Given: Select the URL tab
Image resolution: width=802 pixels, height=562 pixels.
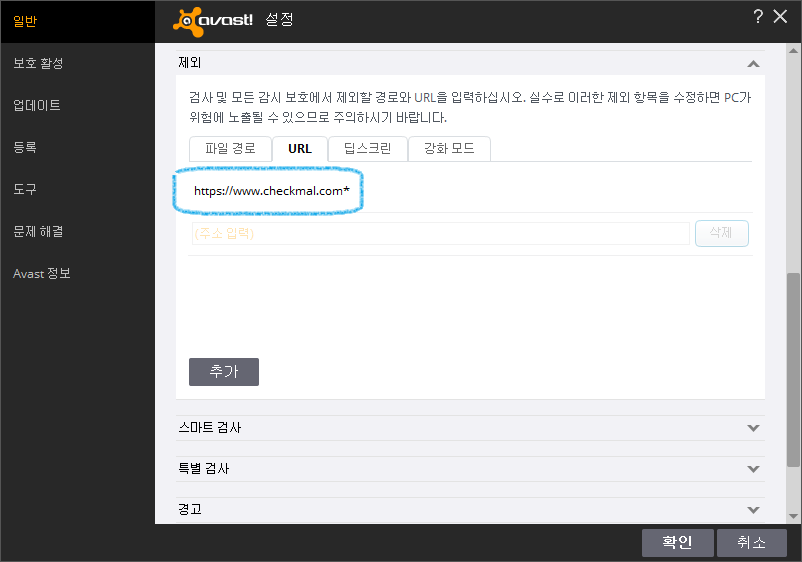Looking at the screenshot, I should (x=300, y=149).
